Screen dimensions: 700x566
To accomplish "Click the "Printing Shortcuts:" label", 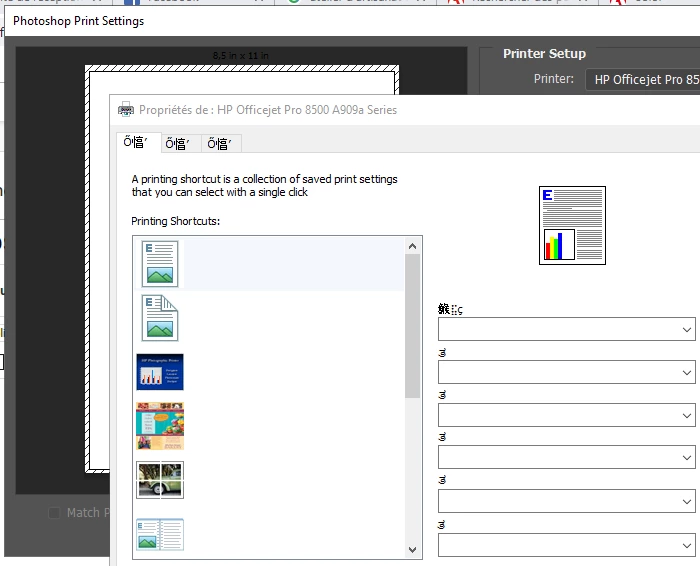I will point(175,221).
